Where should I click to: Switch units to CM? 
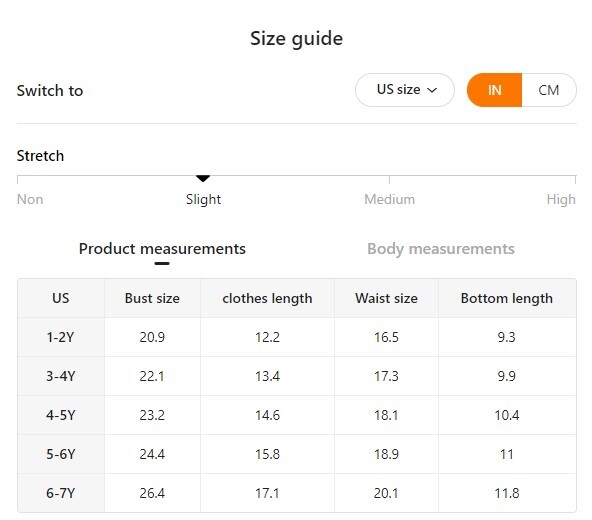point(549,90)
